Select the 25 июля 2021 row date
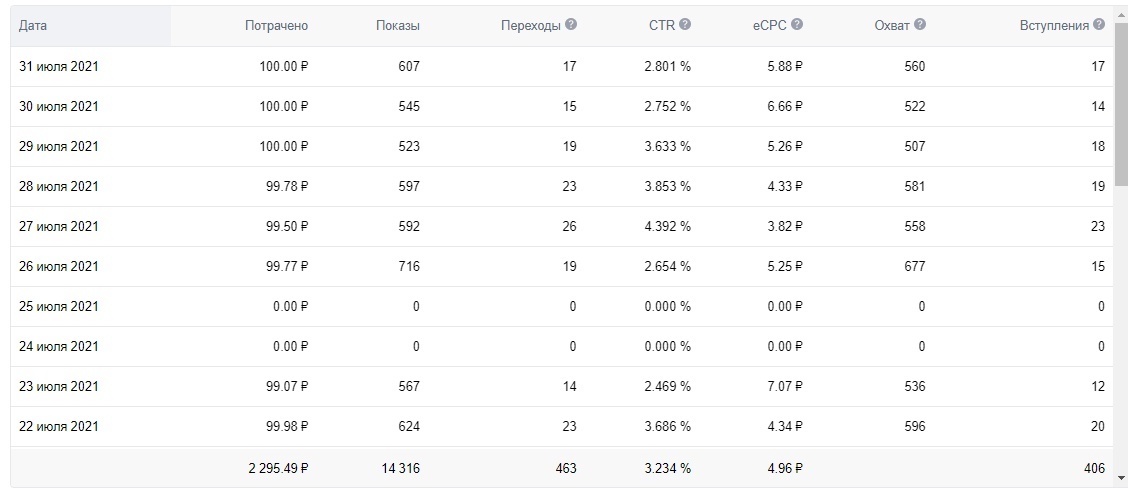 [x=59, y=307]
